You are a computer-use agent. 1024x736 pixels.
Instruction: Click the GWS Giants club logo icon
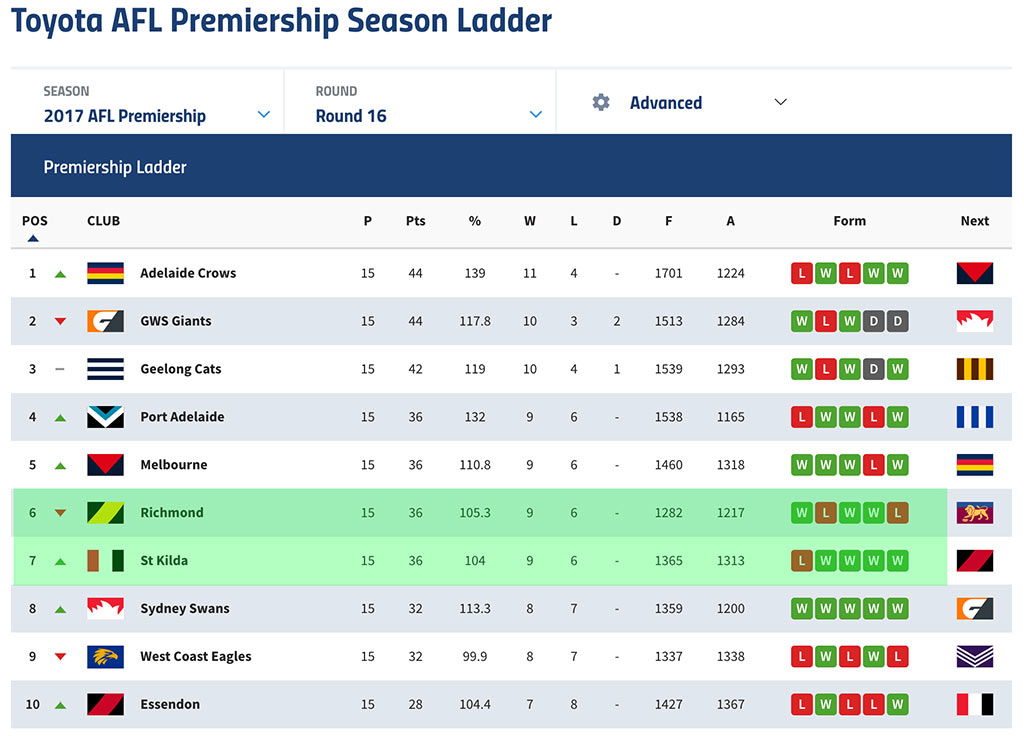pyautogui.click(x=105, y=321)
